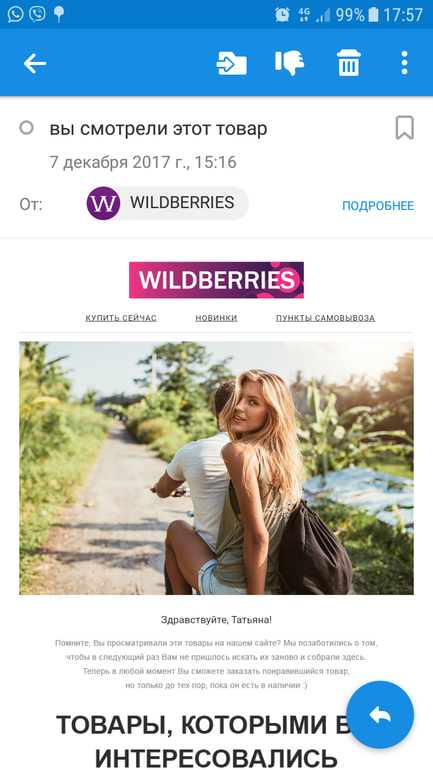The width and height of the screenshot is (433, 770).
Task: Tap the email subject line text
Action: click(x=159, y=129)
